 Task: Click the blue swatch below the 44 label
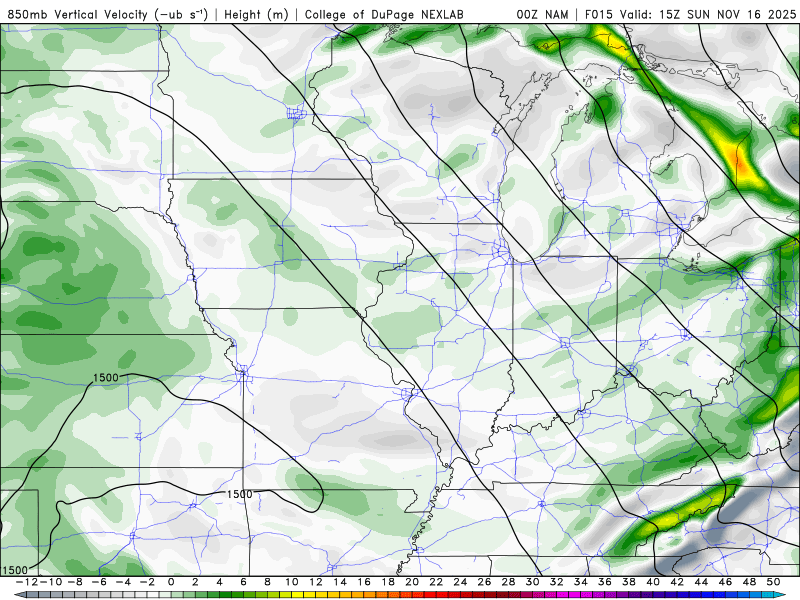pyautogui.click(x=707, y=595)
